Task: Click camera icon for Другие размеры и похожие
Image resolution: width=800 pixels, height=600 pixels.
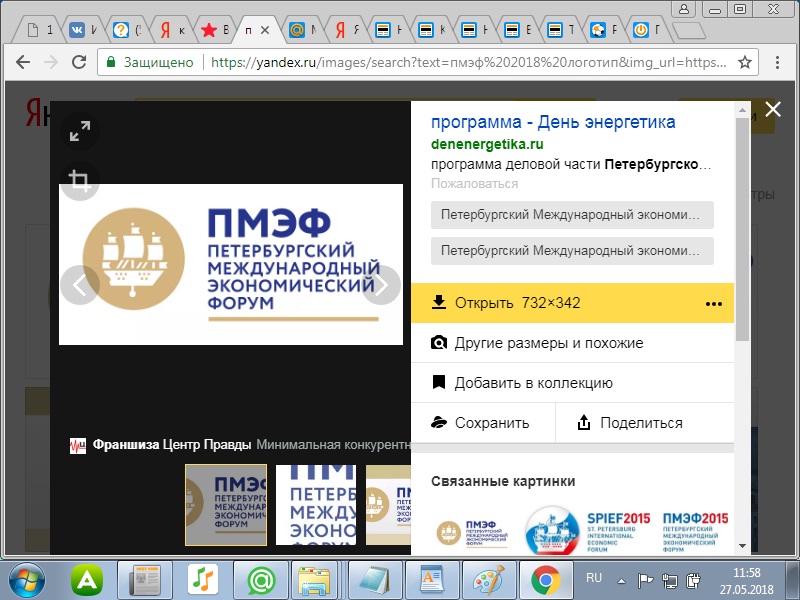Action: coord(438,343)
